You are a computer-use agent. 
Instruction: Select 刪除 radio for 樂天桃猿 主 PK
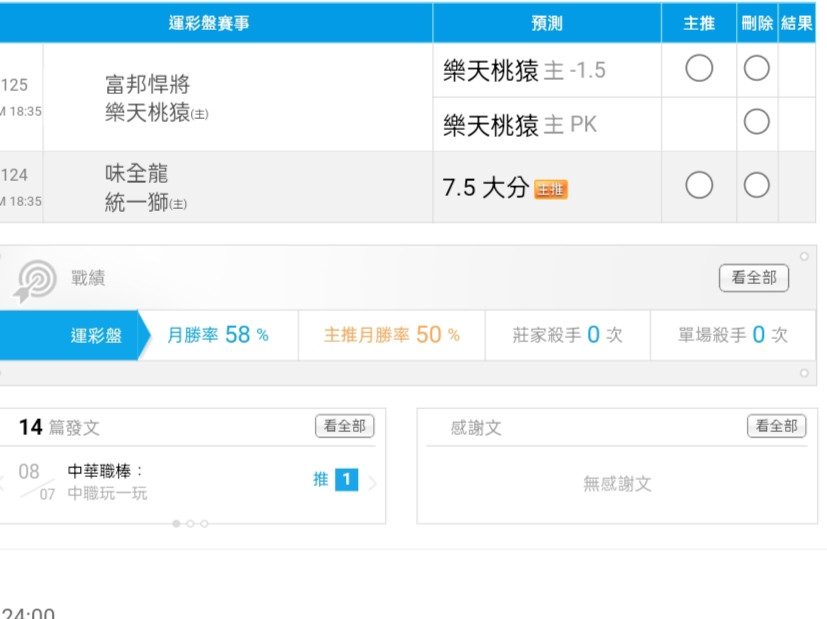point(756,122)
